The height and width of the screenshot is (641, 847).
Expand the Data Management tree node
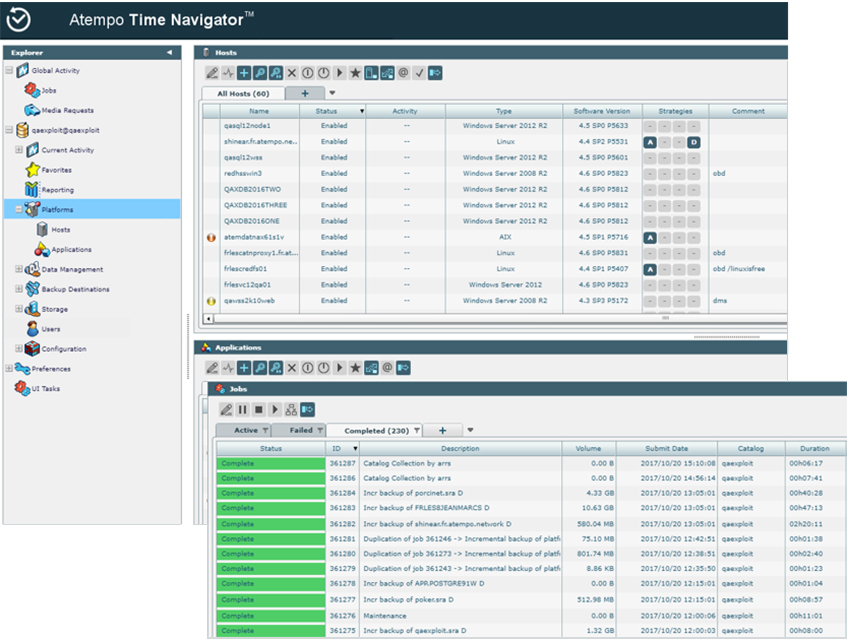[17, 269]
